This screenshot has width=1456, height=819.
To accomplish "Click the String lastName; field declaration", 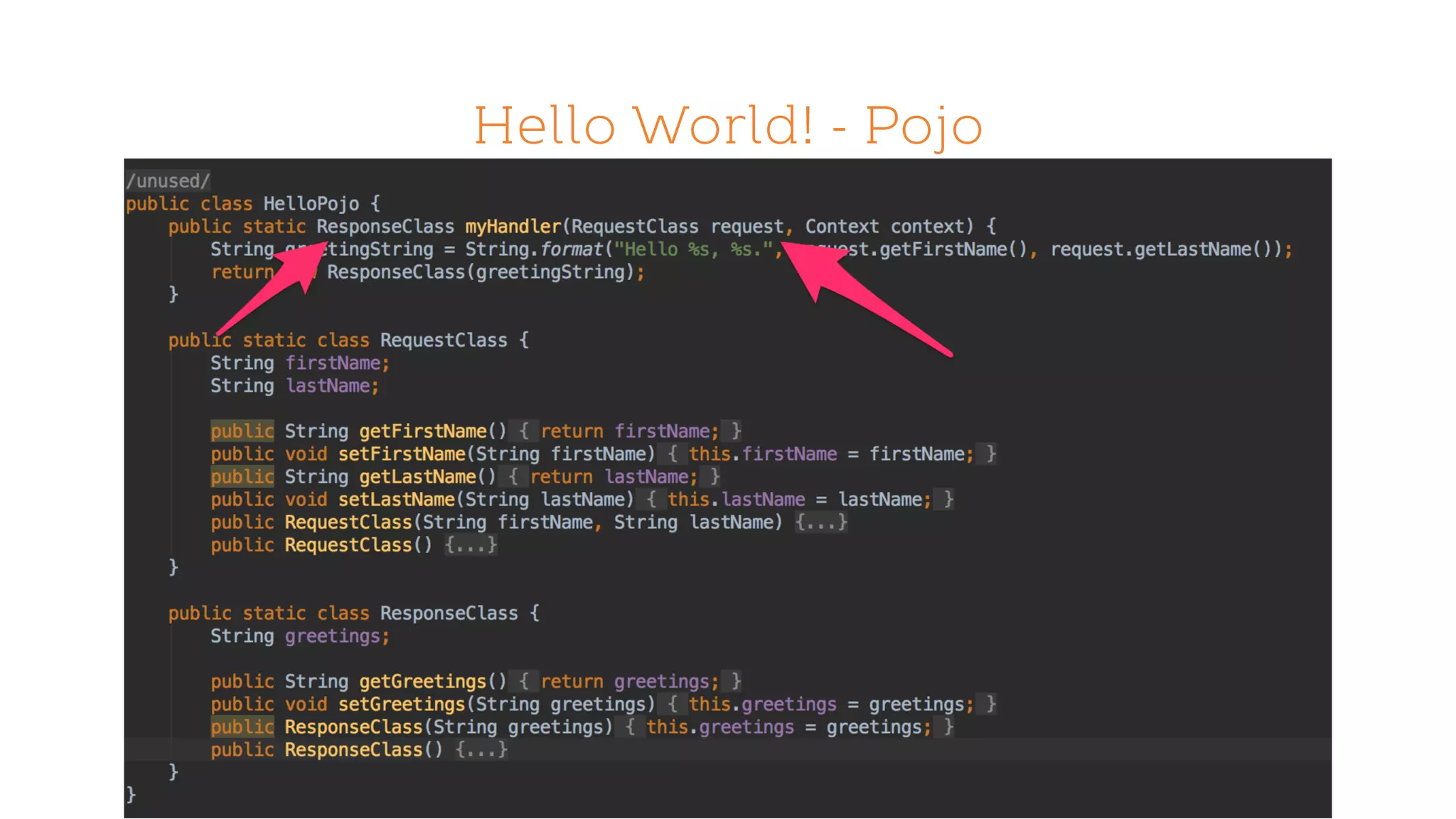I will (295, 386).
